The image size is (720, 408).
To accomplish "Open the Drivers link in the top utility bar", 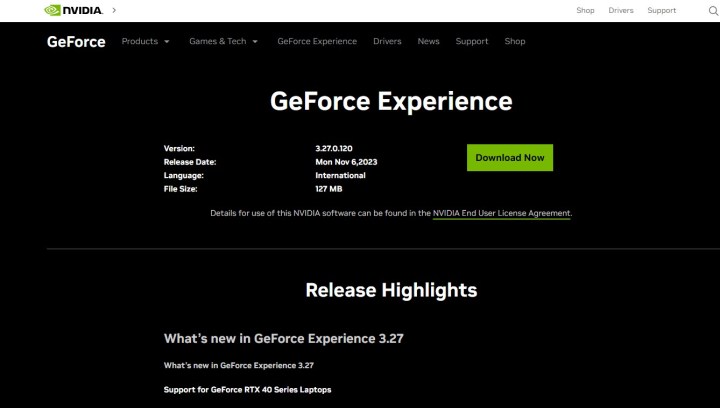I will coord(621,10).
